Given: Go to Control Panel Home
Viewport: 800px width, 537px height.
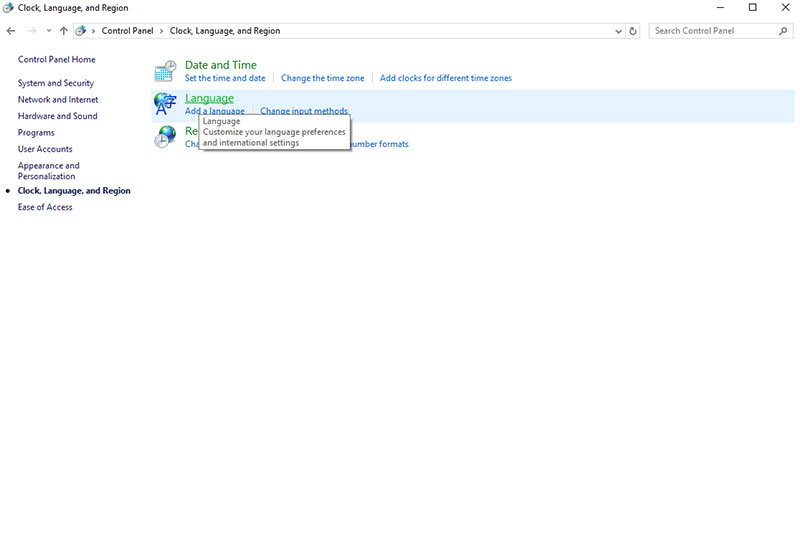Looking at the screenshot, I should pyautogui.click(x=56, y=59).
